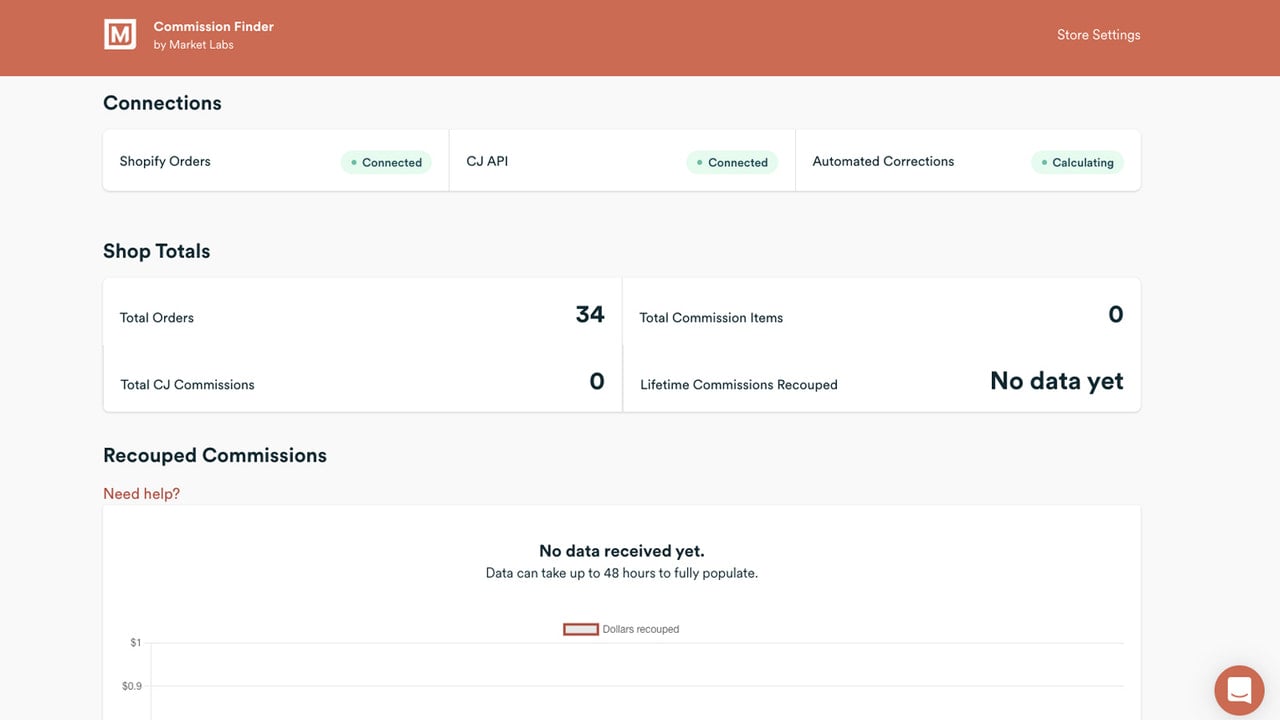Click the Total Orders value 34
The image size is (1280, 720).
pyautogui.click(x=590, y=314)
